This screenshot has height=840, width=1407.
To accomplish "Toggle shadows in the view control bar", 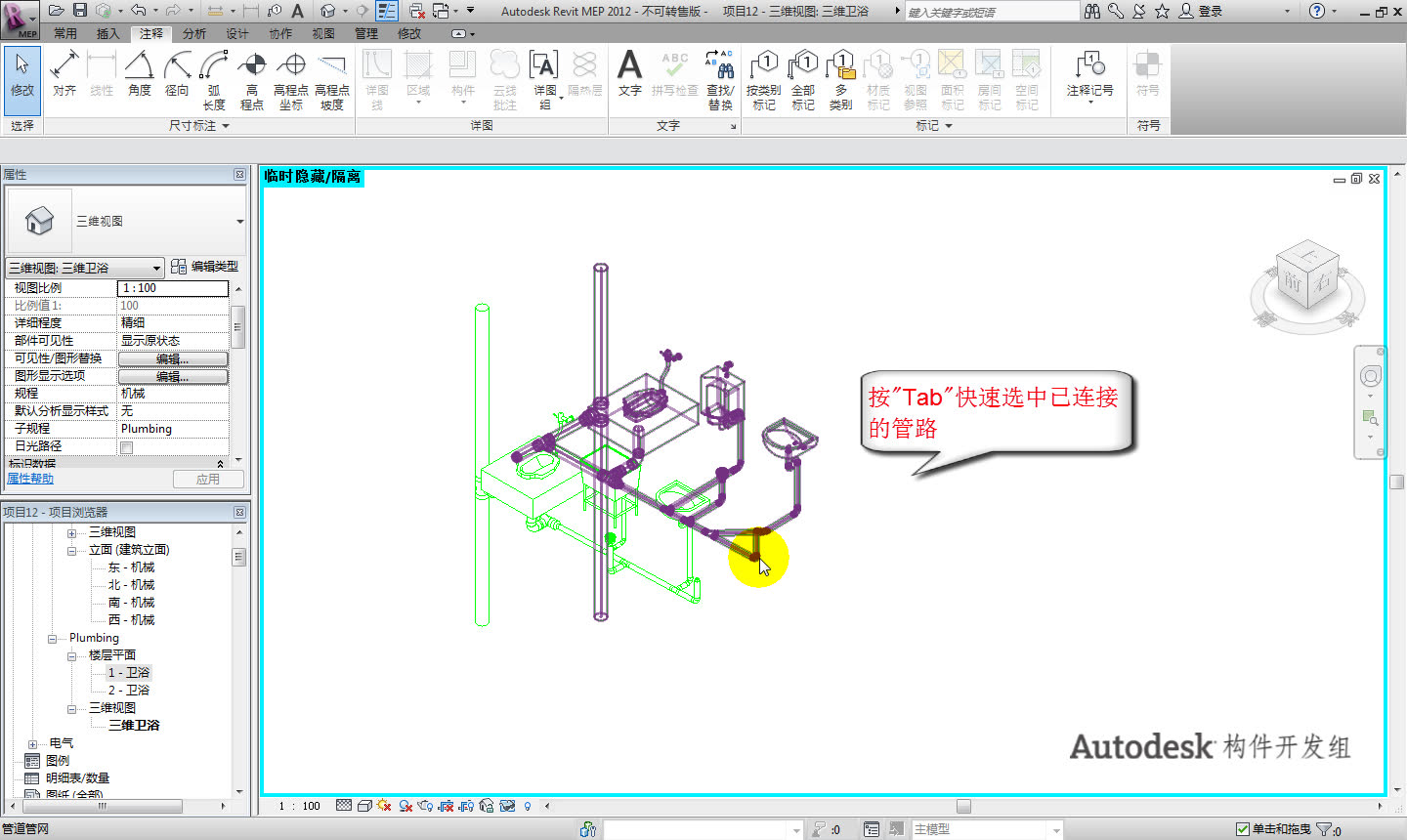I will (405, 805).
